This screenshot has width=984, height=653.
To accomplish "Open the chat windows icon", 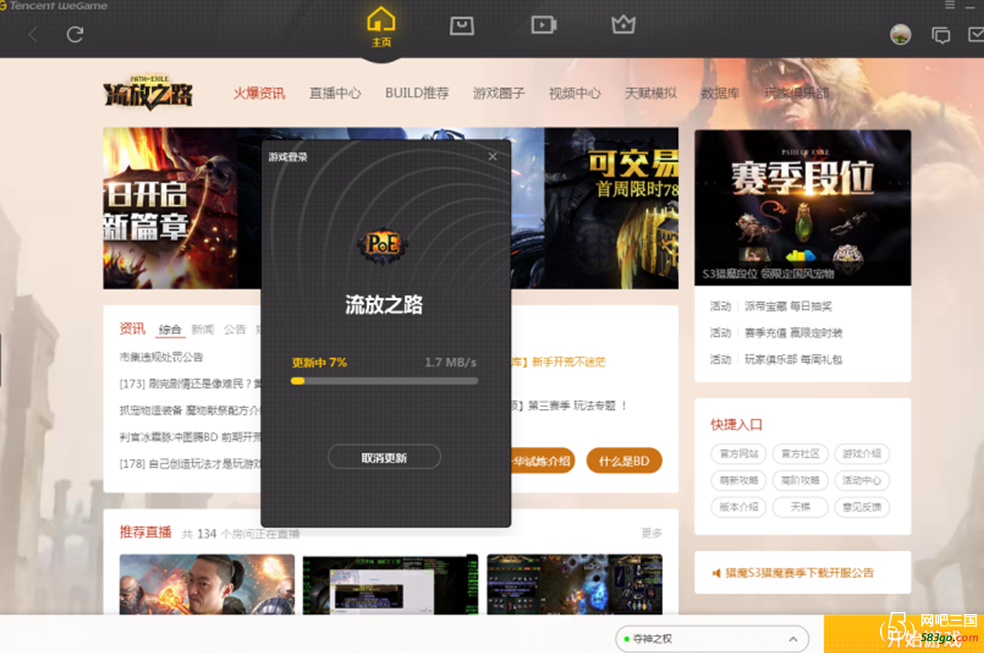I will [x=941, y=35].
